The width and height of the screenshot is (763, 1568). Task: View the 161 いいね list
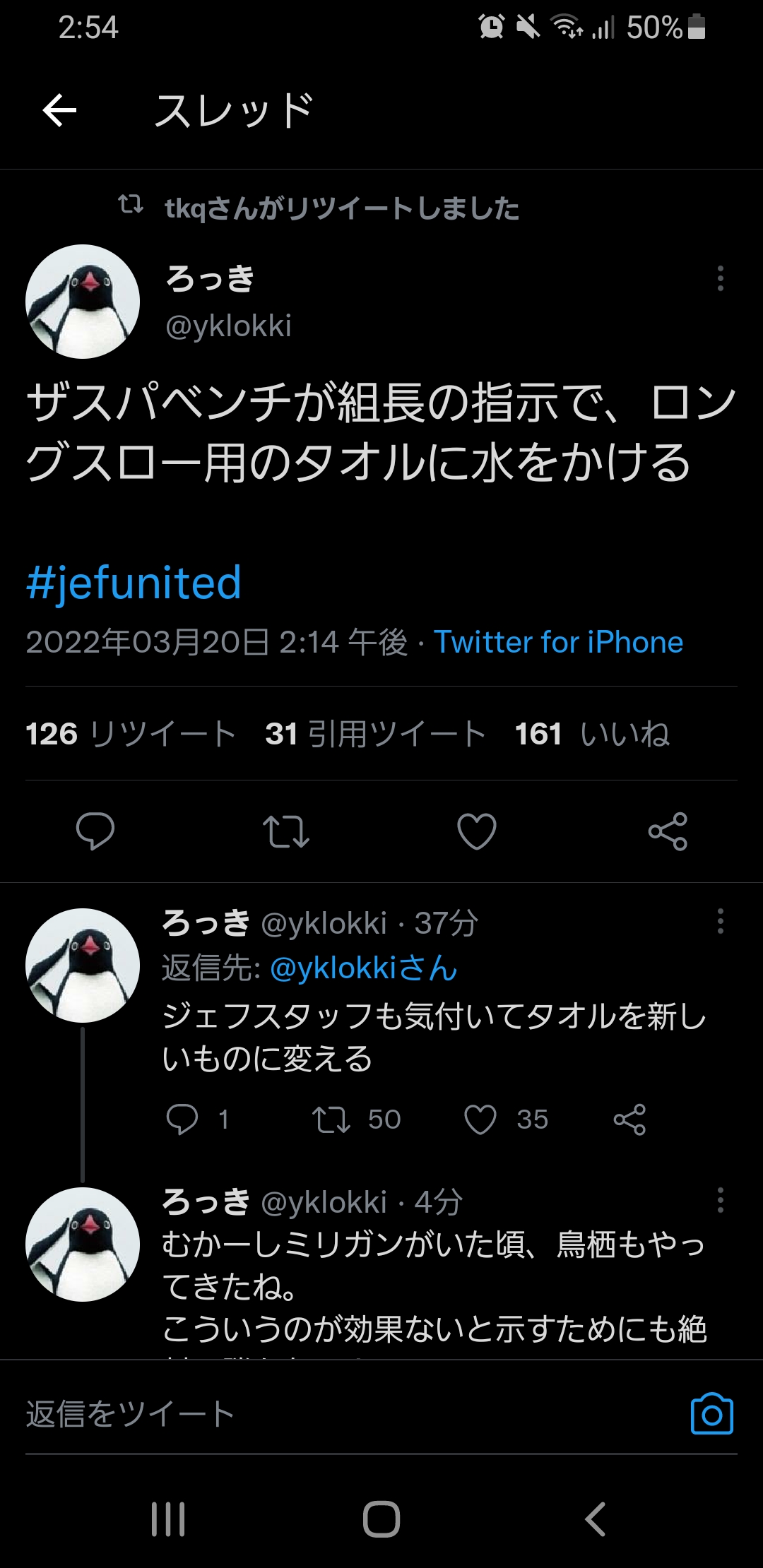[x=592, y=734]
